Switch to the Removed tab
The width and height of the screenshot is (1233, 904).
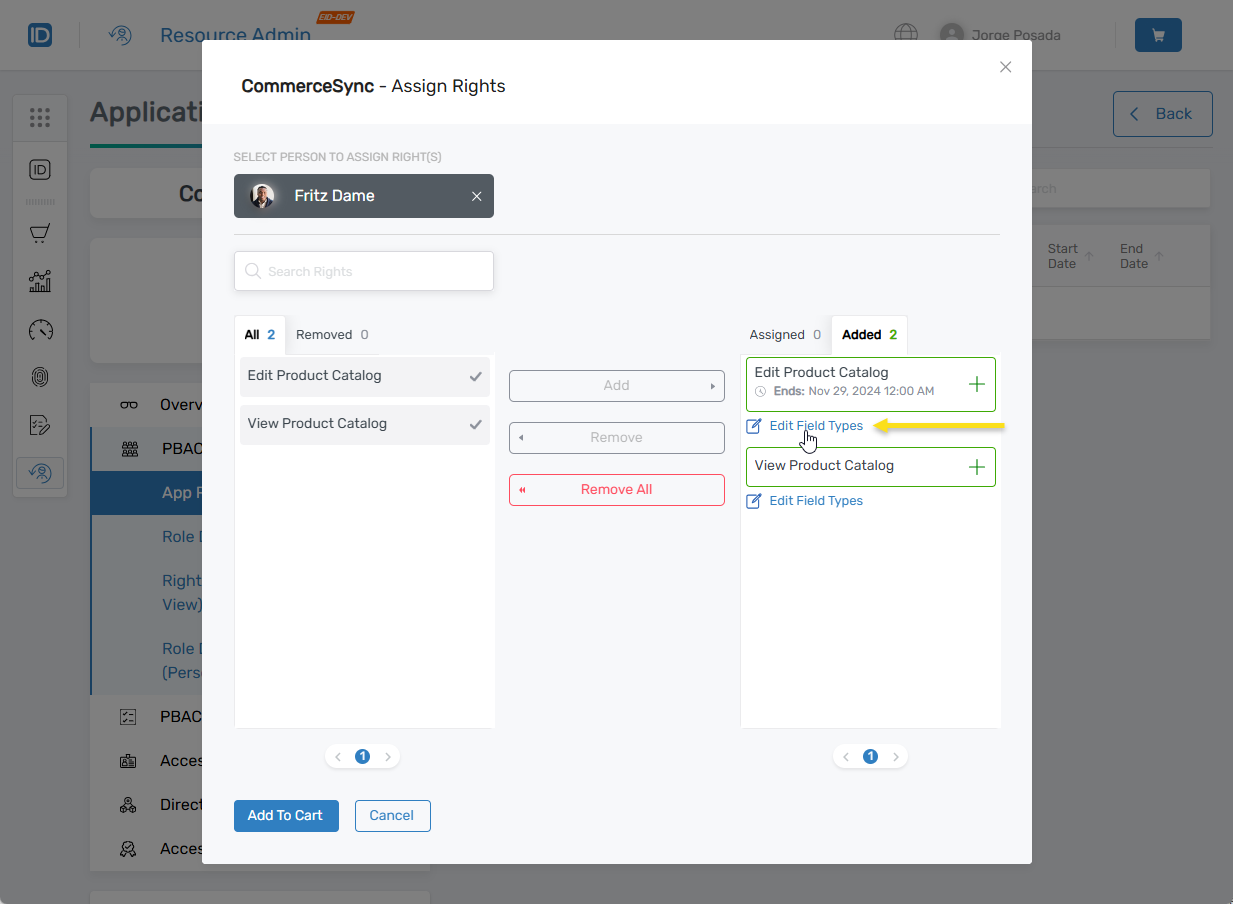pos(322,334)
